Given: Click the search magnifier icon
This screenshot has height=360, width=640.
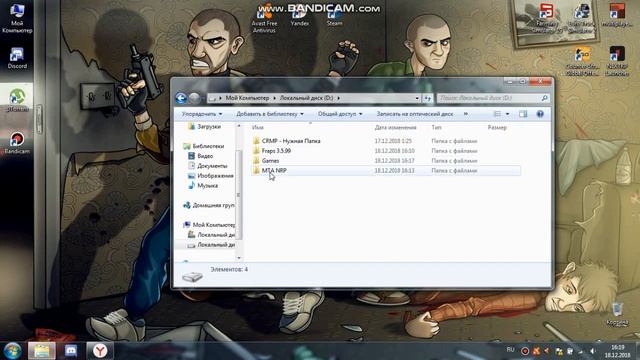Looking at the screenshot, I should pos(544,98).
